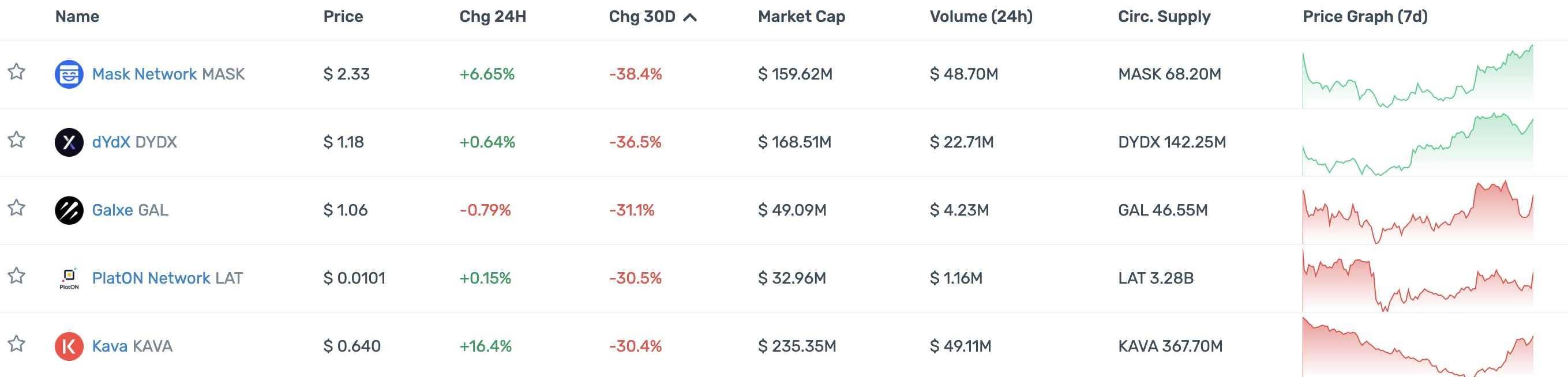Sort by Volume (24h) column header

point(981,16)
